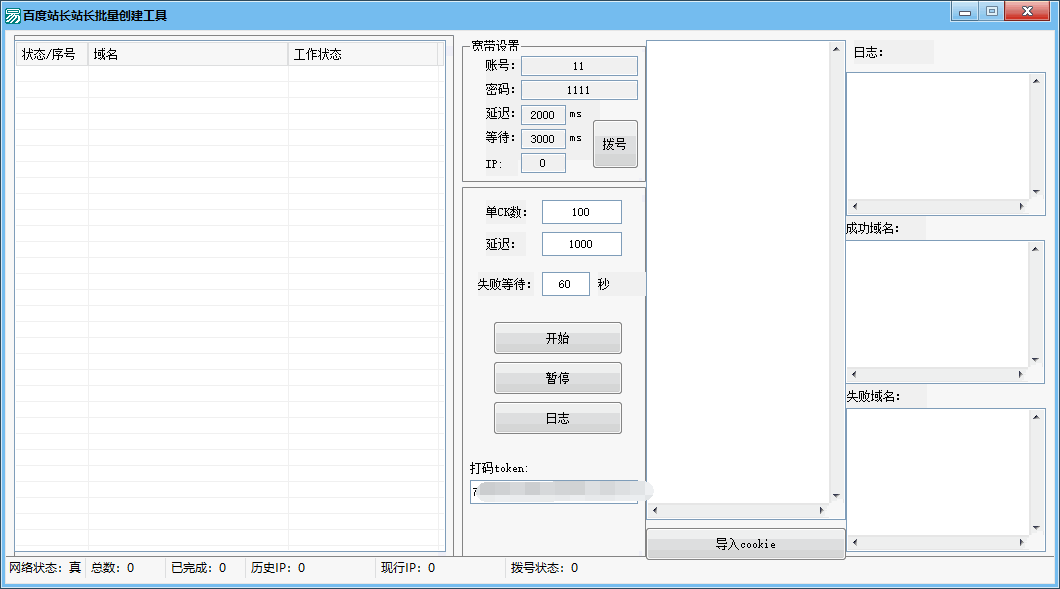Click the 暂停 pause button
Screen dimensions: 1060x589
pyautogui.click(x=558, y=378)
